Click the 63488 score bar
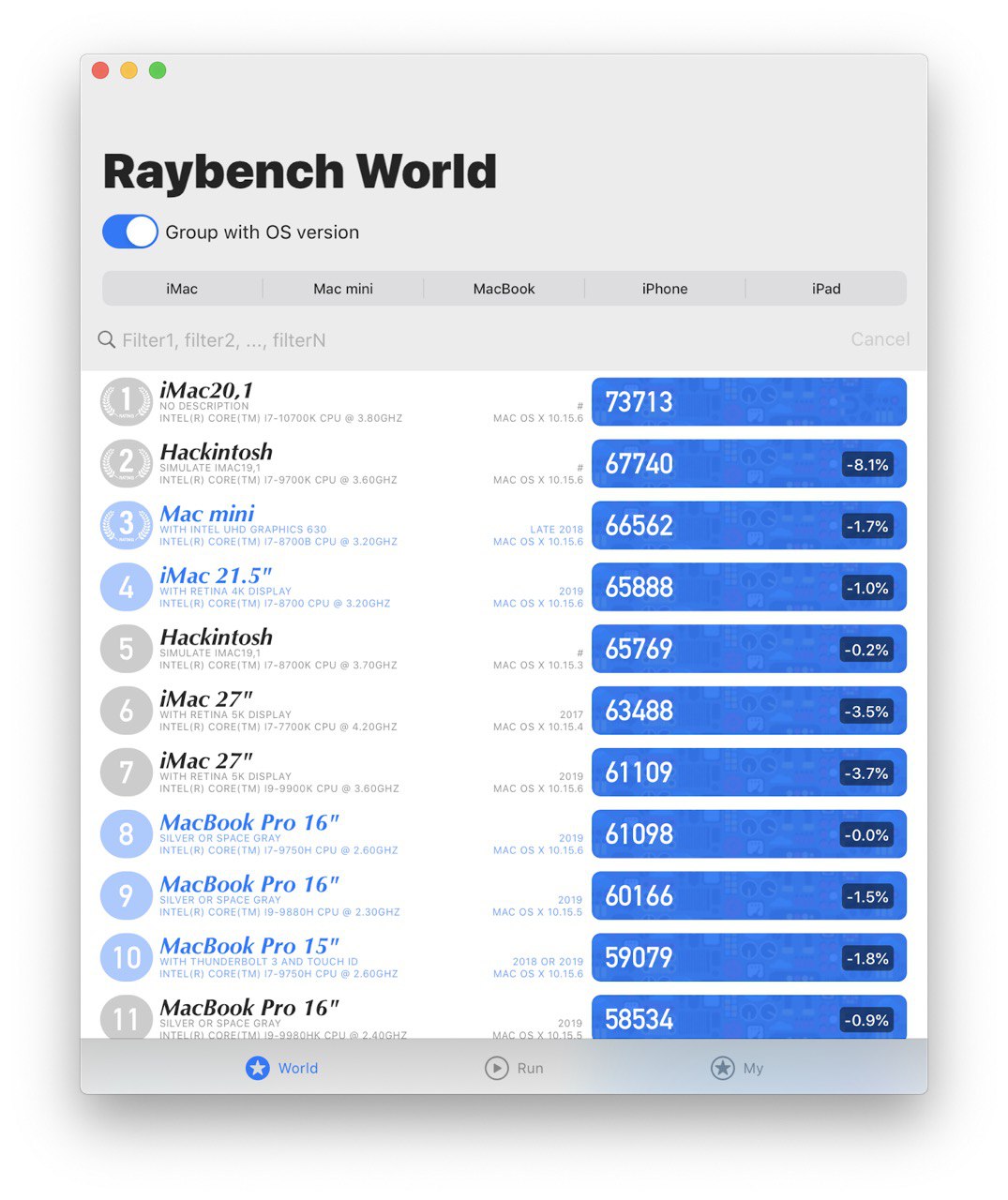 click(749, 711)
